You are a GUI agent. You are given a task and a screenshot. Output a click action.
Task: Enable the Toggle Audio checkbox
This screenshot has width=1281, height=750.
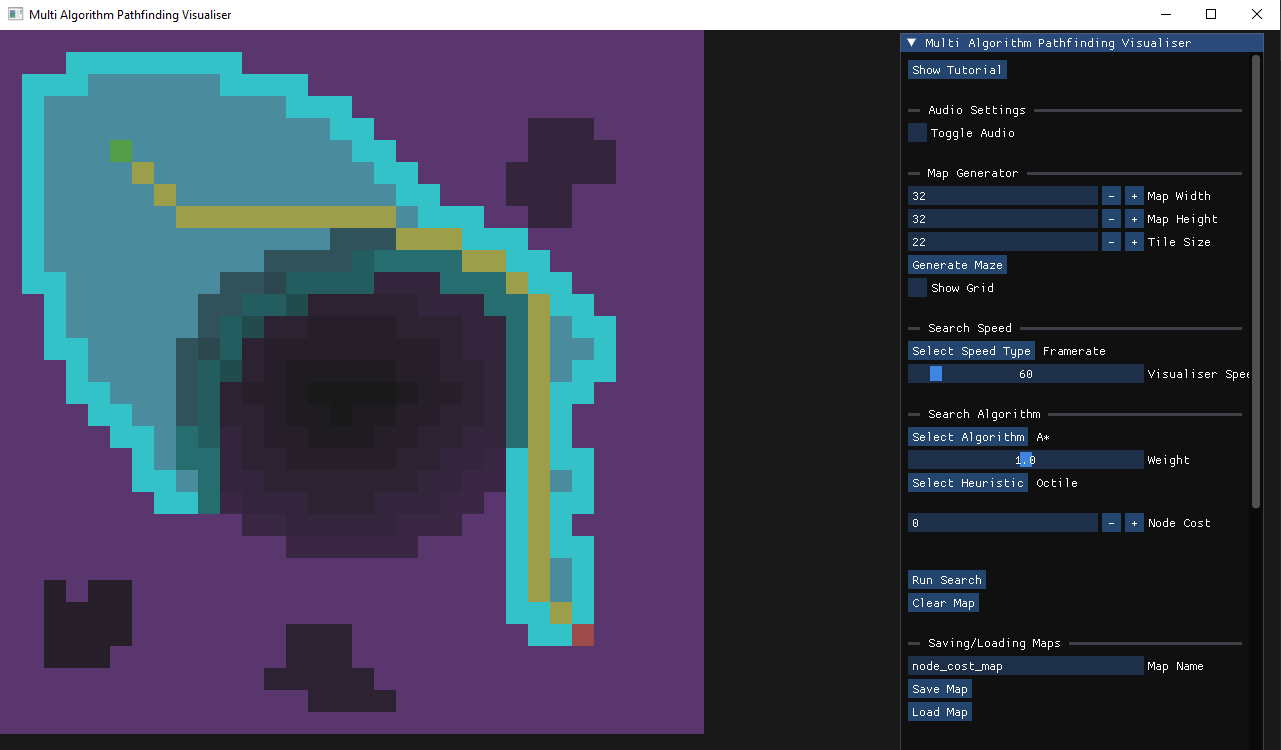pyautogui.click(x=917, y=133)
